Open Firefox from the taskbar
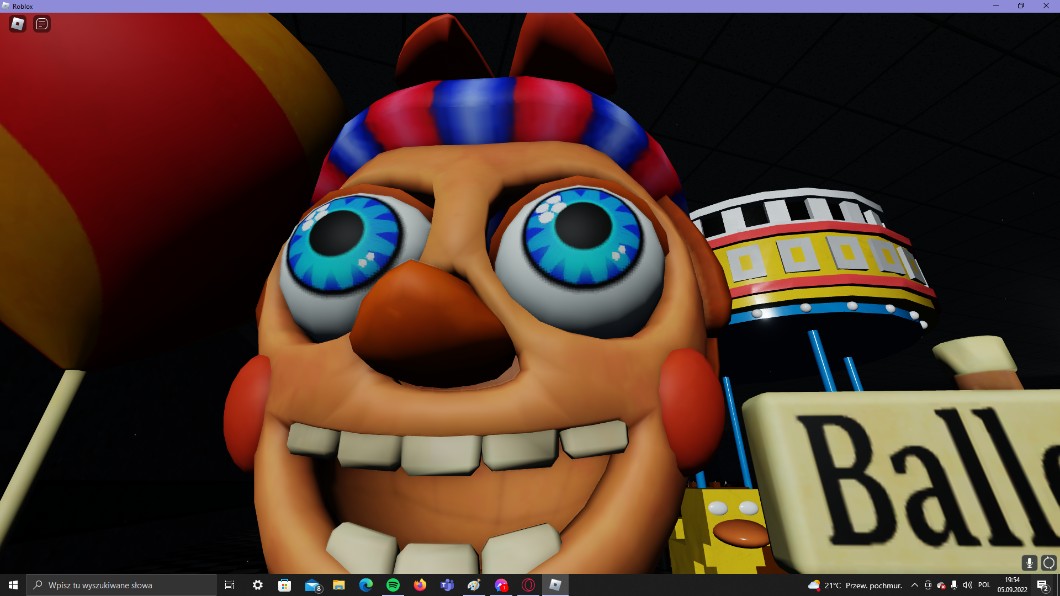1060x596 pixels. (x=420, y=585)
